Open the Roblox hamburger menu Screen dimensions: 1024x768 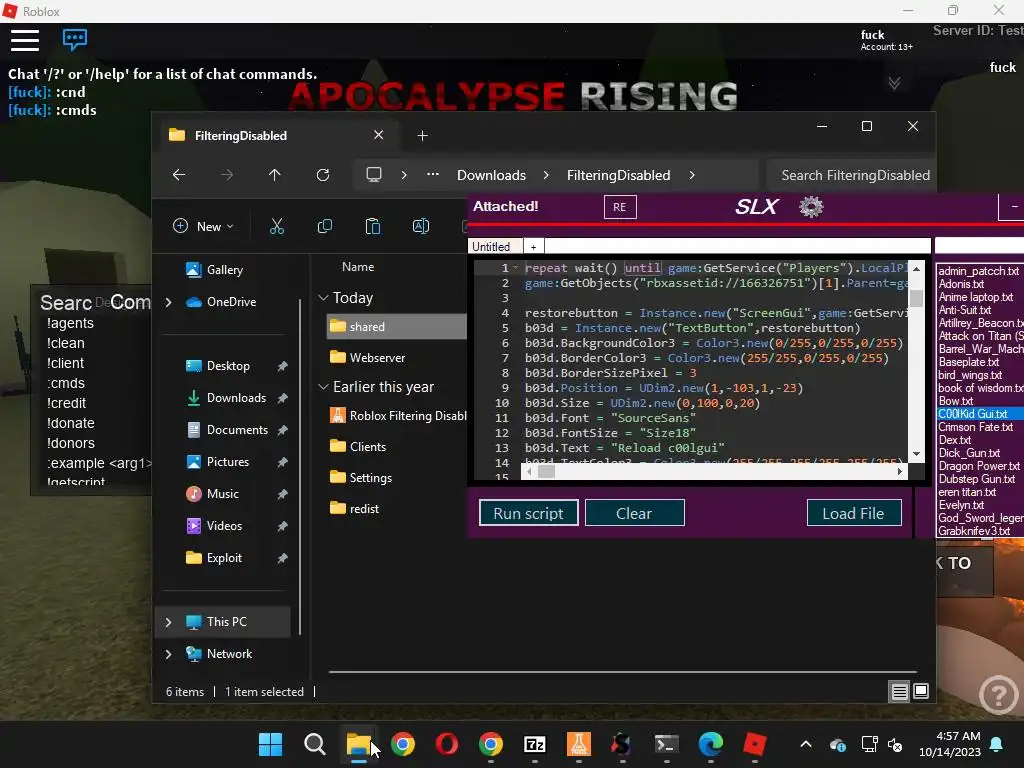25,40
